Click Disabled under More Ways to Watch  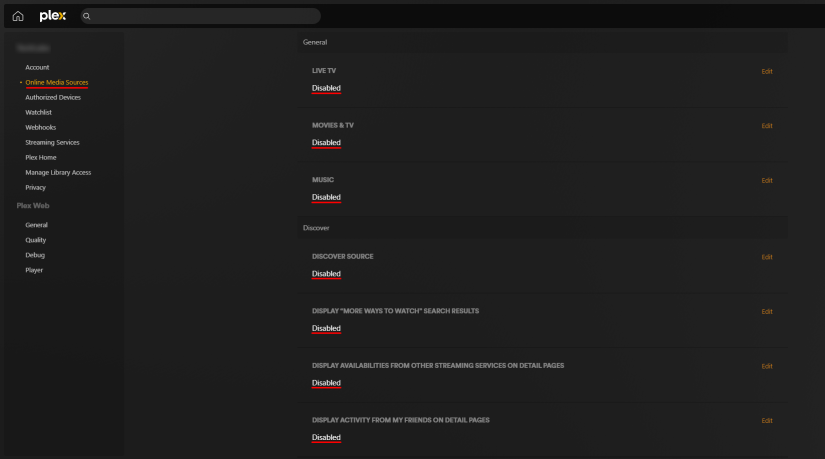coord(326,328)
